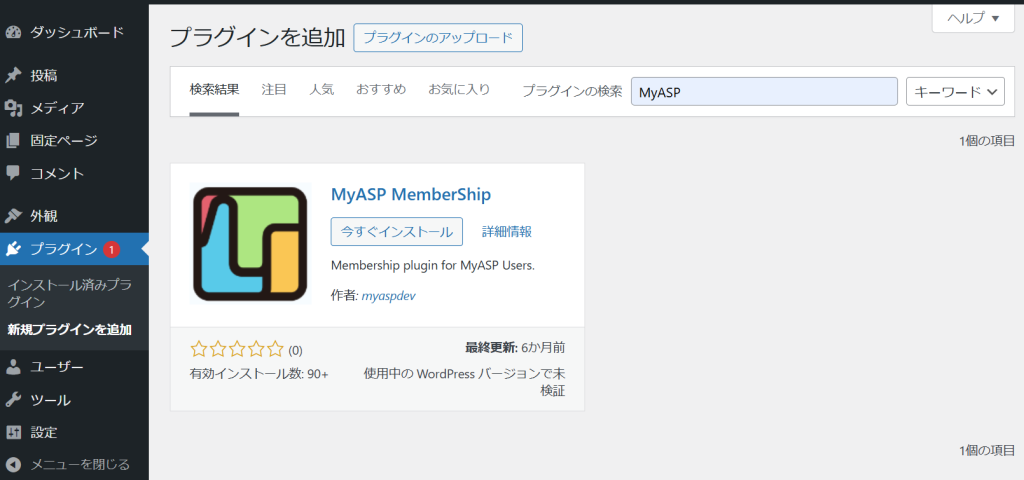Click the page icon beside 固定ページ
The width and height of the screenshot is (1024, 480).
tap(13, 141)
